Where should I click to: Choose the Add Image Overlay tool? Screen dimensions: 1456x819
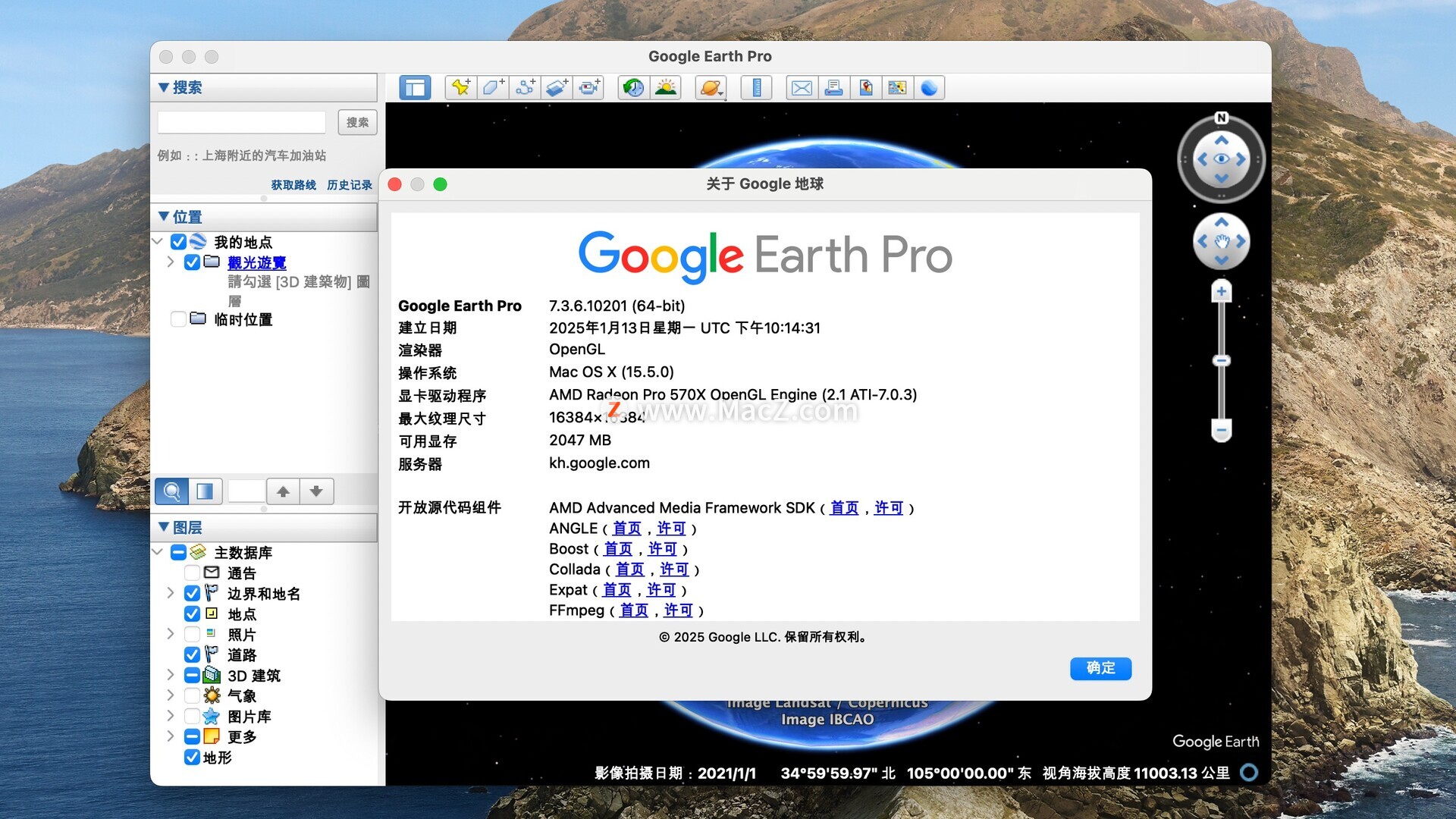click(557, 88)
